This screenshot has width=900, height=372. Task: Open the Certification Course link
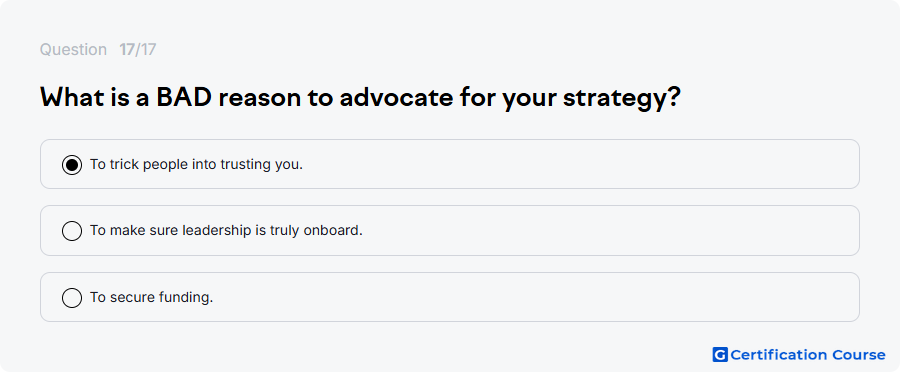(799, 355)
